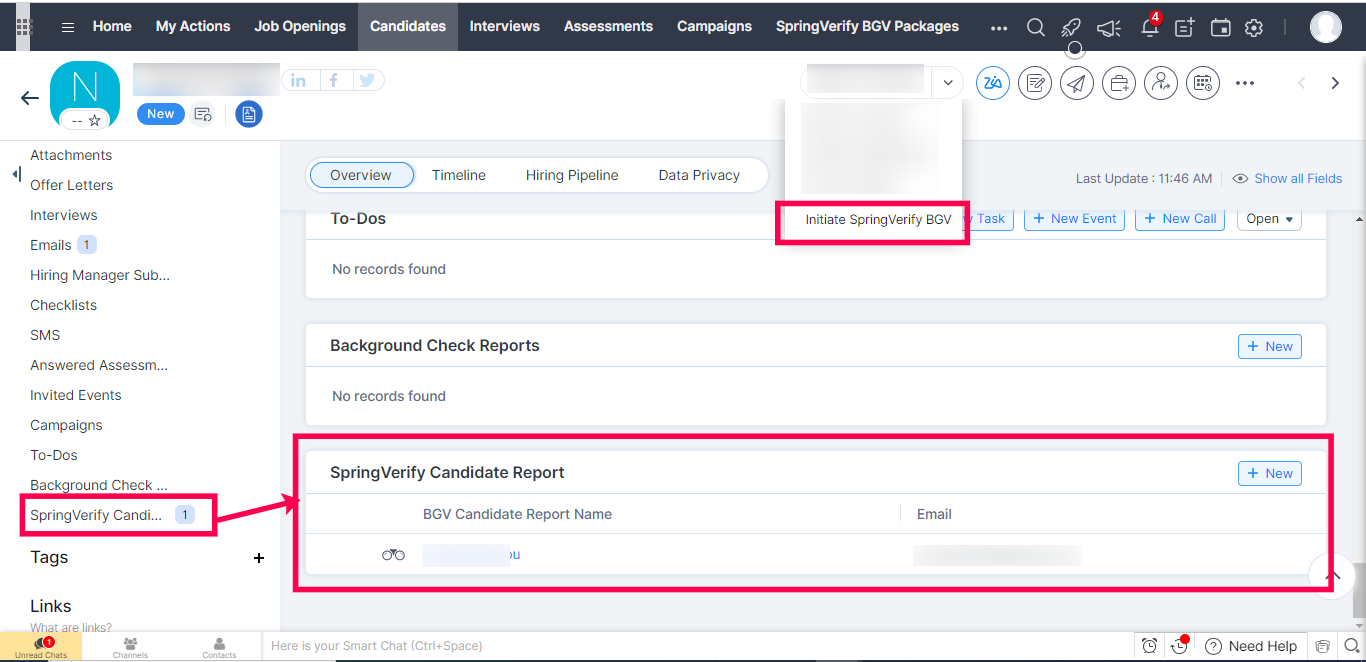Screen dimensions: 1366x662
Task: Open candidate LinkedIn profile icon
Action: (299, 81)
